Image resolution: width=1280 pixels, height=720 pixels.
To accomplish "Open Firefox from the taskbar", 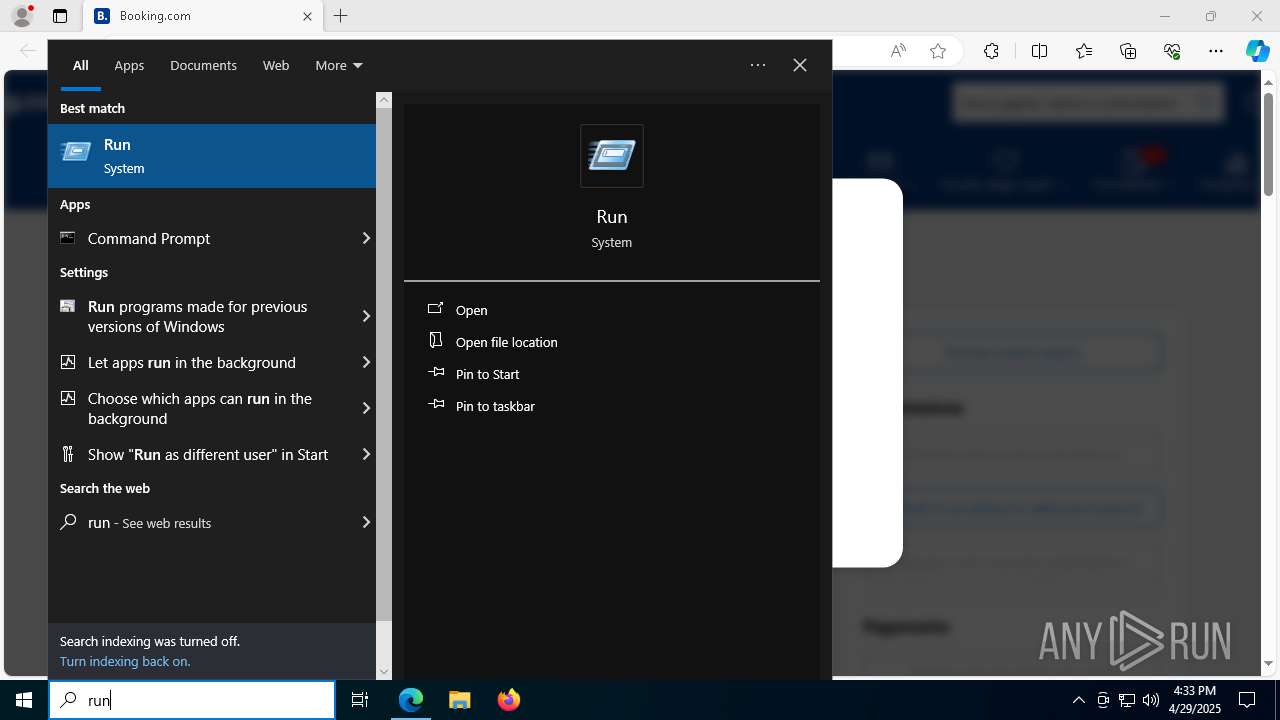I will click(508, 700).
